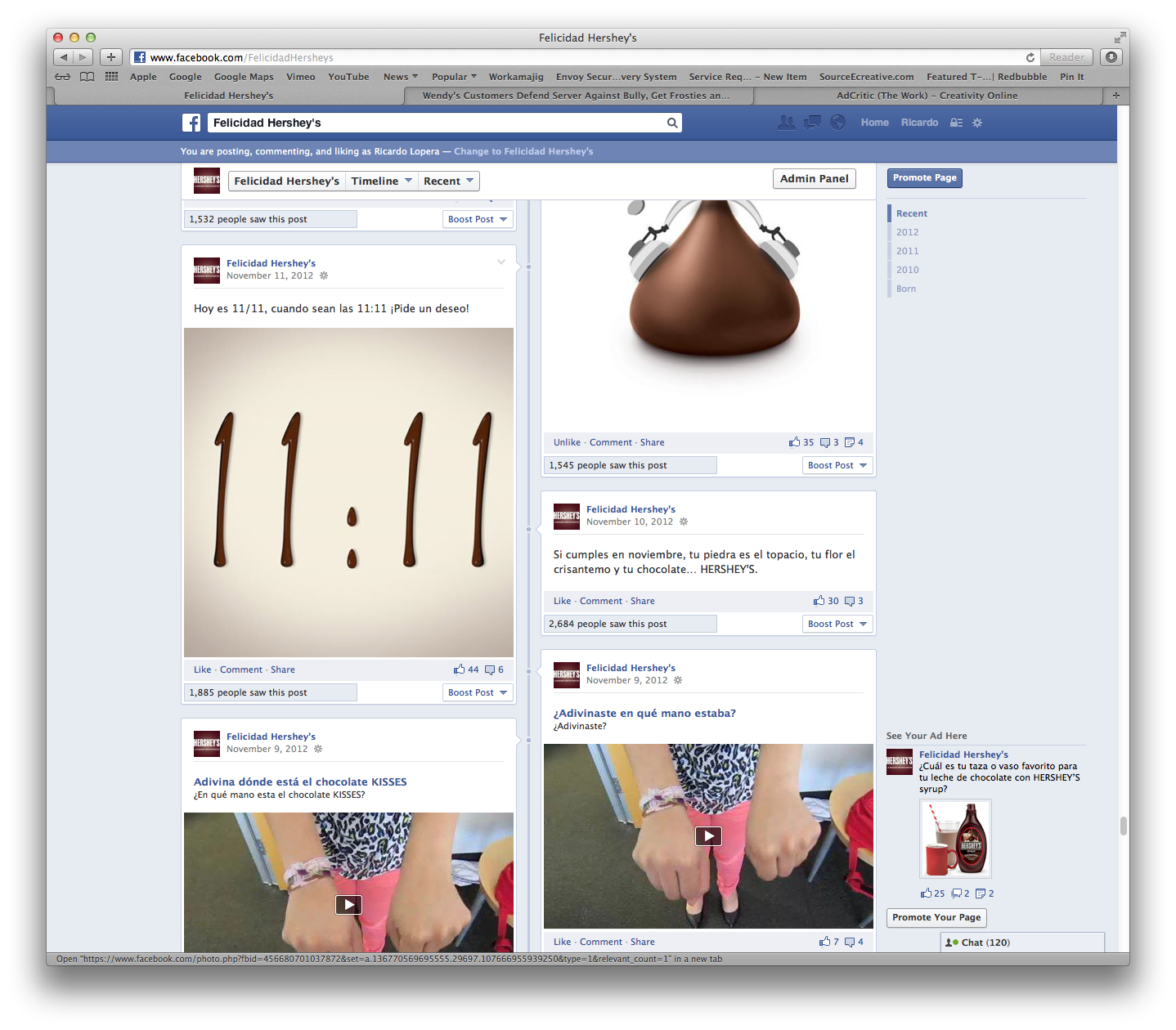
Task: Open the 11:11 chocolate image
Action: 348,492
